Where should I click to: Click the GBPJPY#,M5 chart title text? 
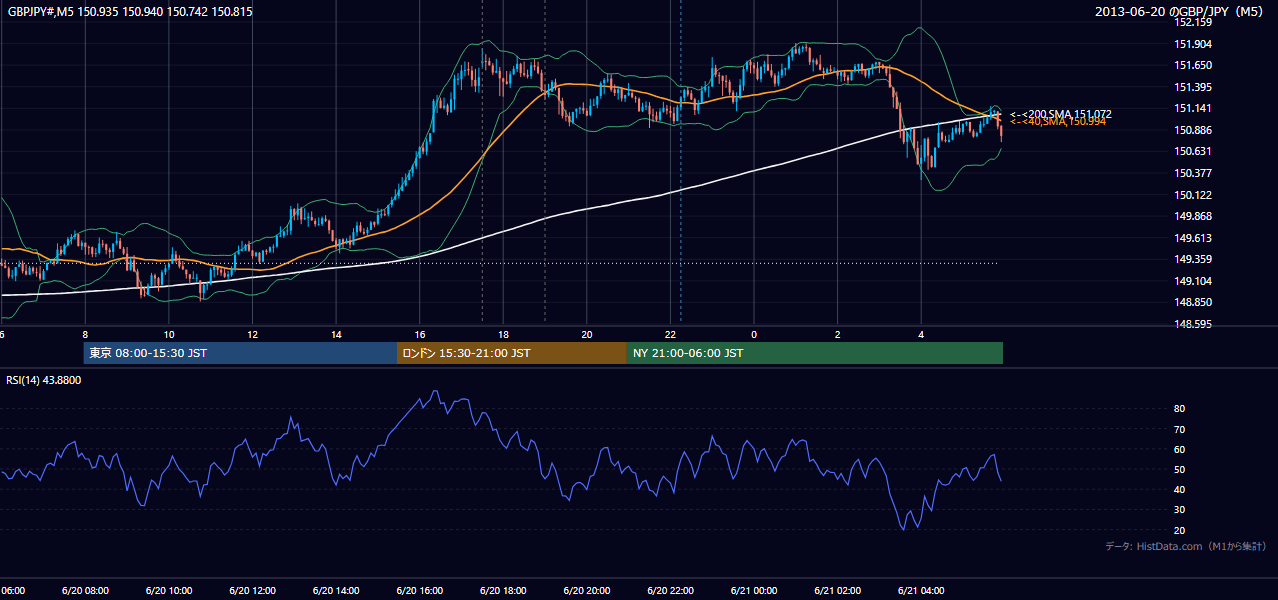coord(130,11)
